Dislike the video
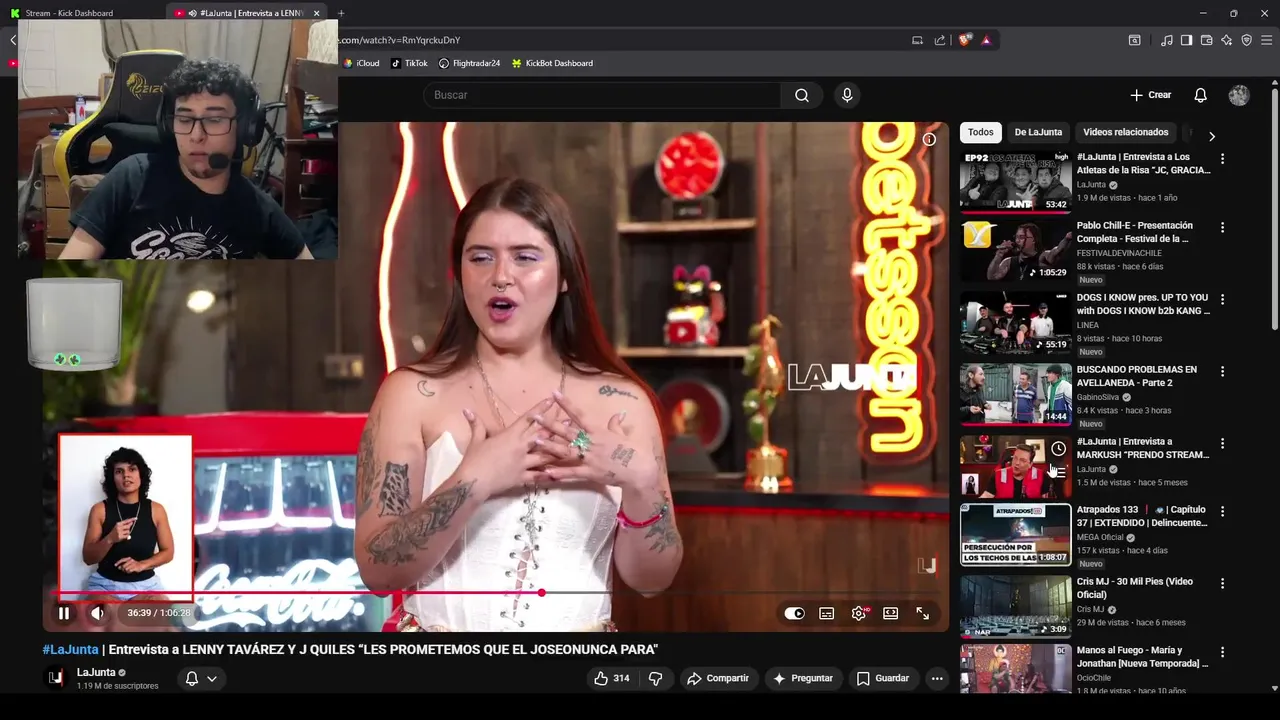The height and width of the screenshot is (720, 1280). 656,678
